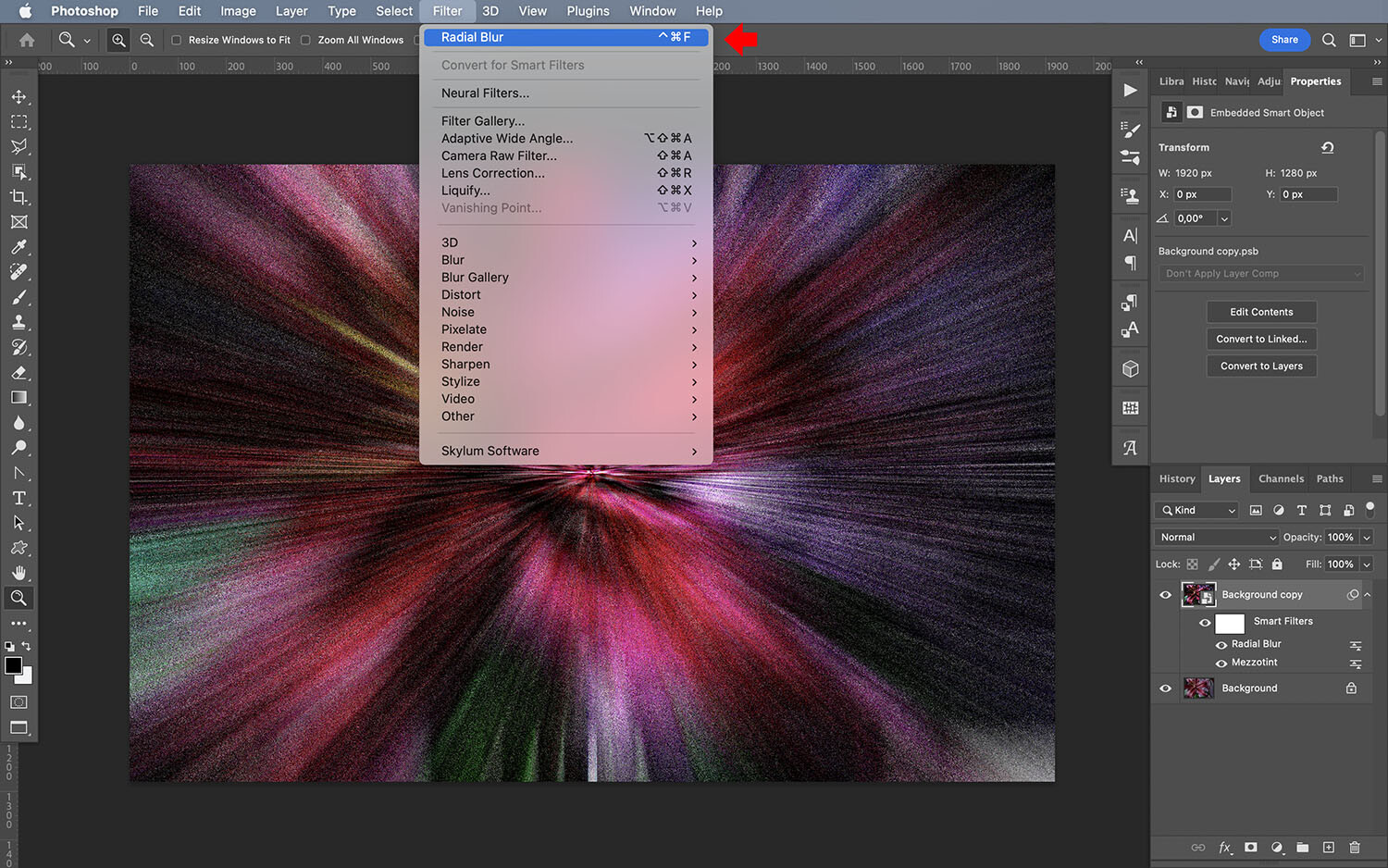Open the Window menu
This screenshot has width=1388, height=868.
(651, 10)
